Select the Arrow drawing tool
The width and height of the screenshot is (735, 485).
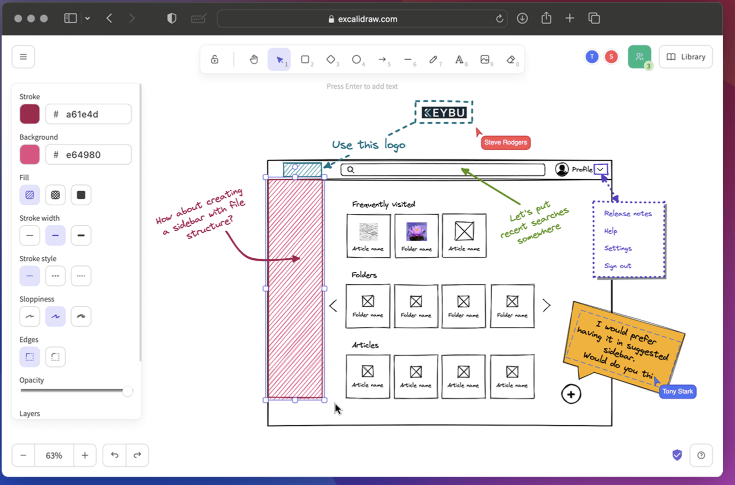click(x=383, y=60)
